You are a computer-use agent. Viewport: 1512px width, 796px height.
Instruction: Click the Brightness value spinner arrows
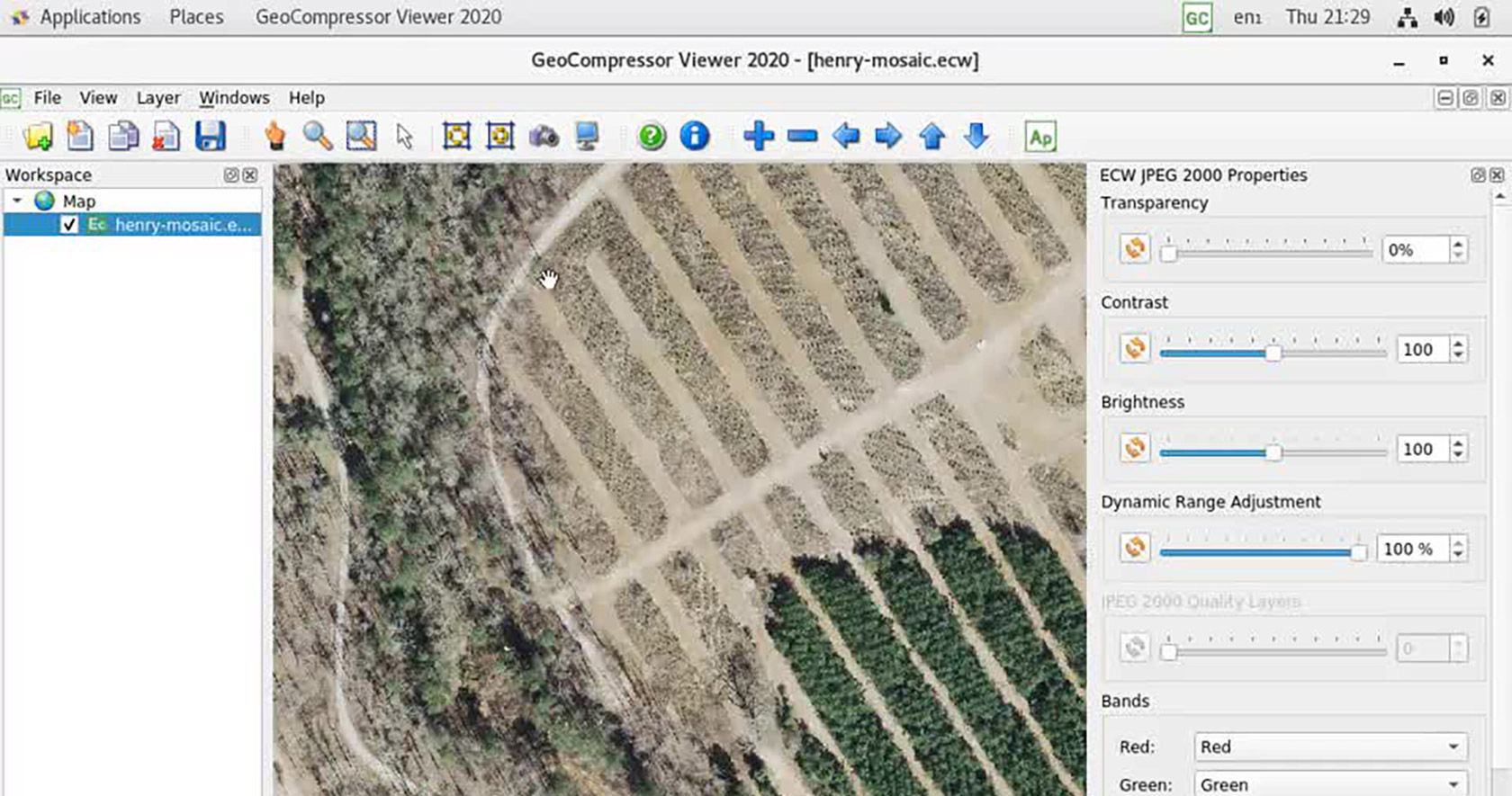[x=1458, y=449]
